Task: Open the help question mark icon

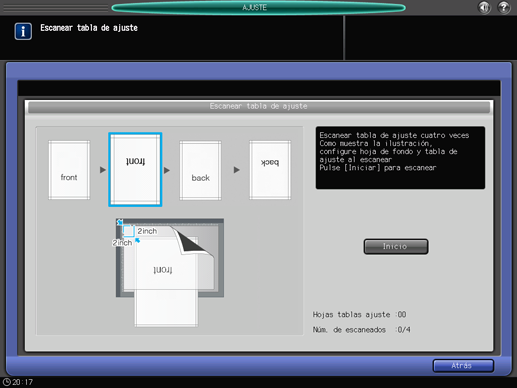Action: (504, 7)
